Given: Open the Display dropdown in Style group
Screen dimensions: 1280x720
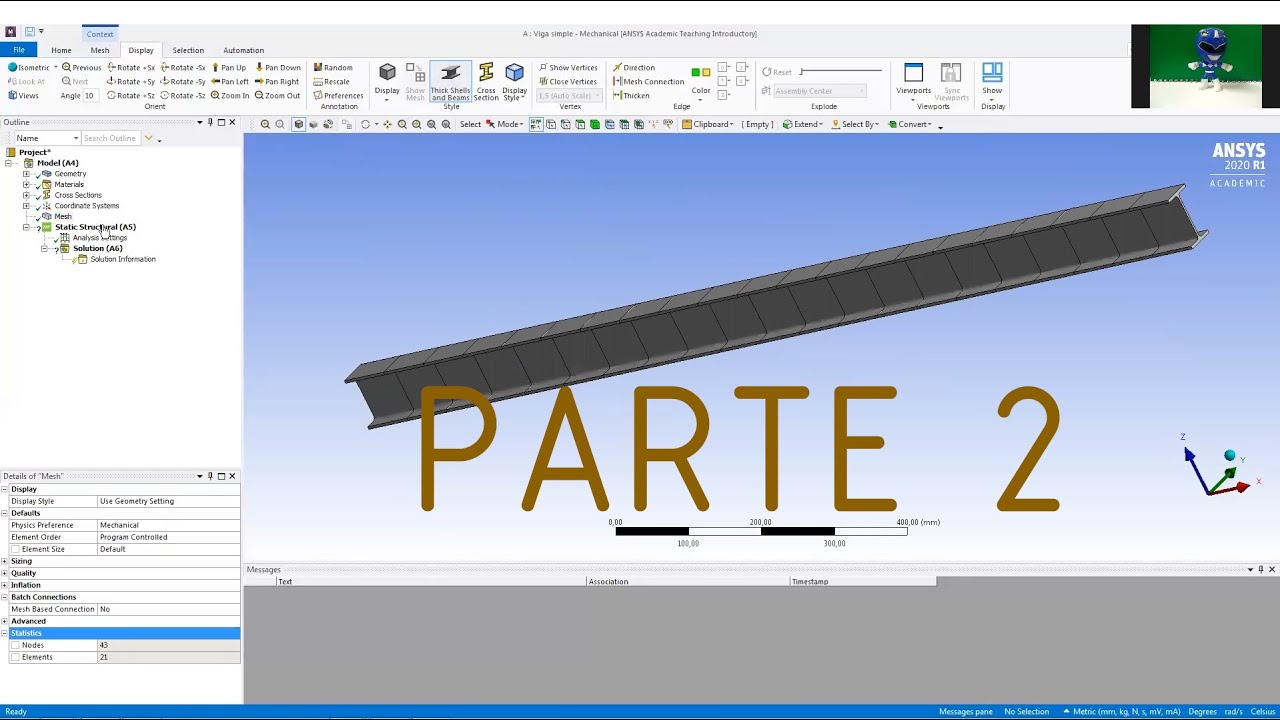Looking at the screenshot, I should pos(387,82).
